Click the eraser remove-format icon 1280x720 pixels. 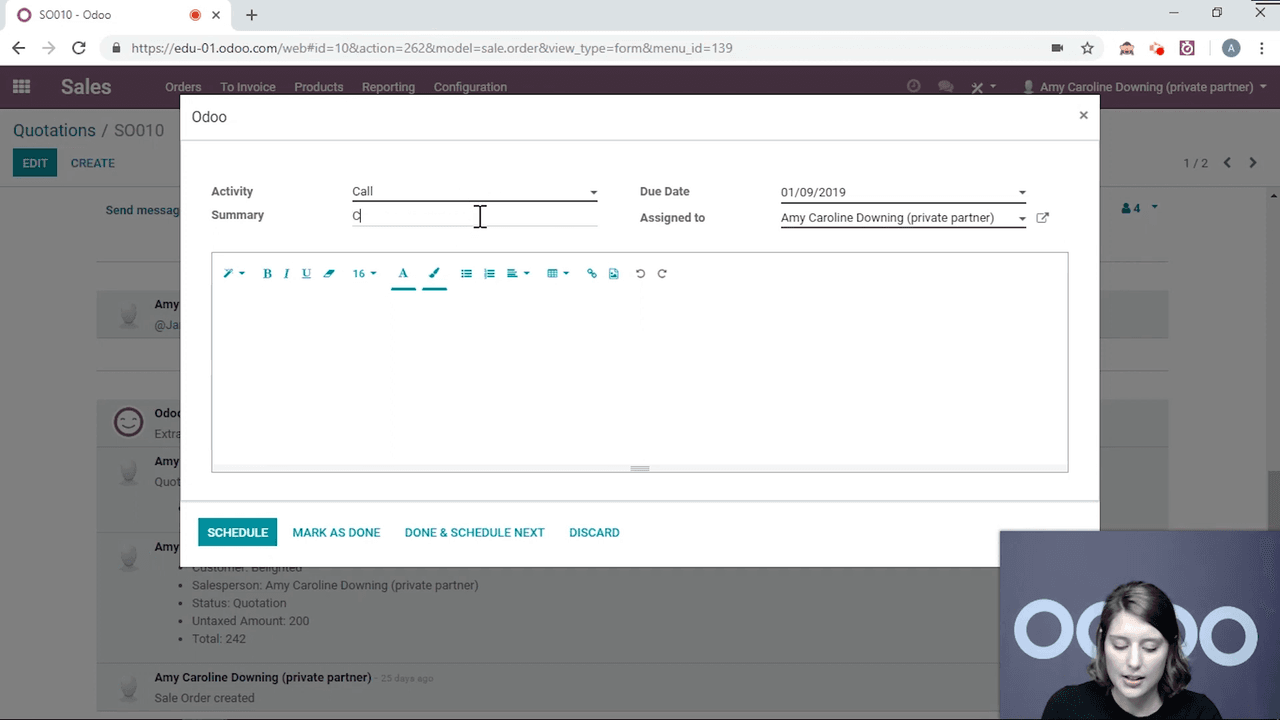click(x=329, y=274)
